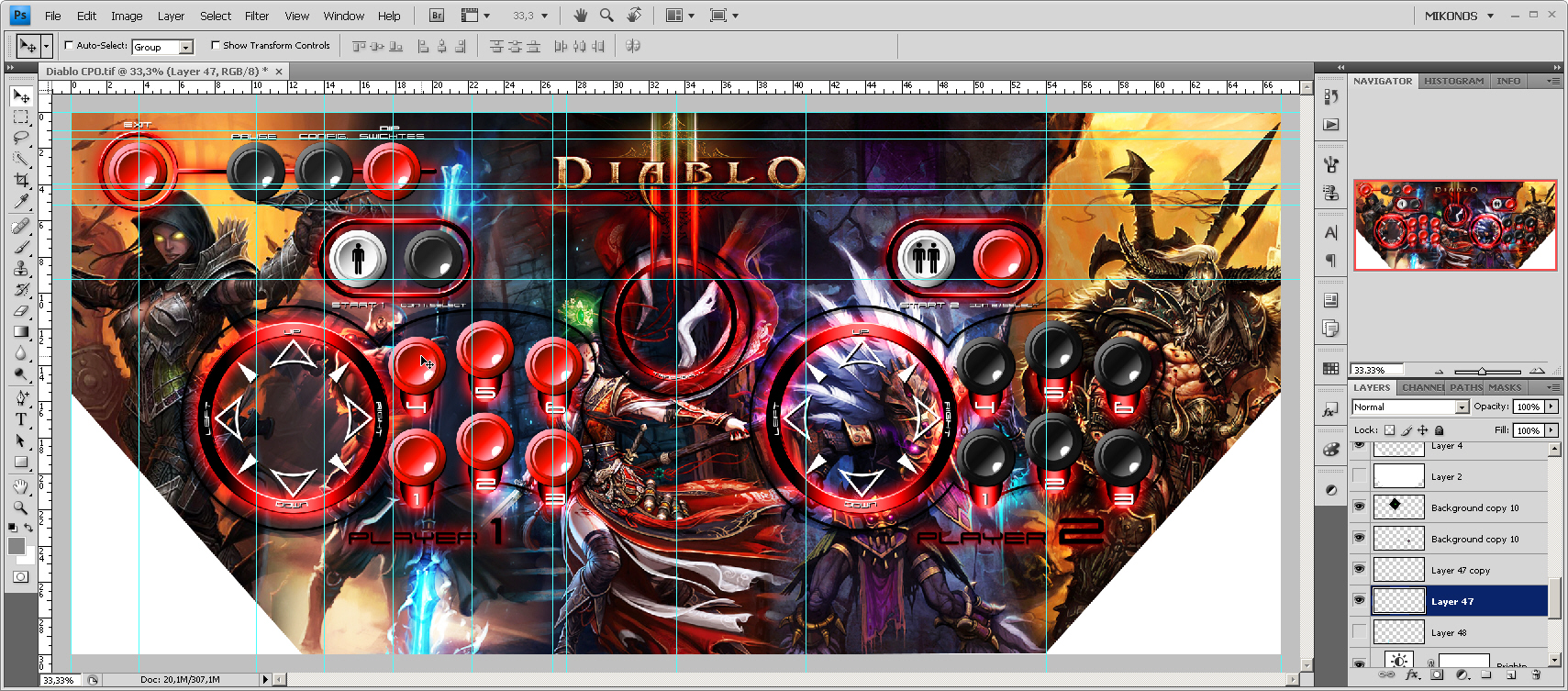Launch Adobe Bridge with the Br icon

click(437, 16)
